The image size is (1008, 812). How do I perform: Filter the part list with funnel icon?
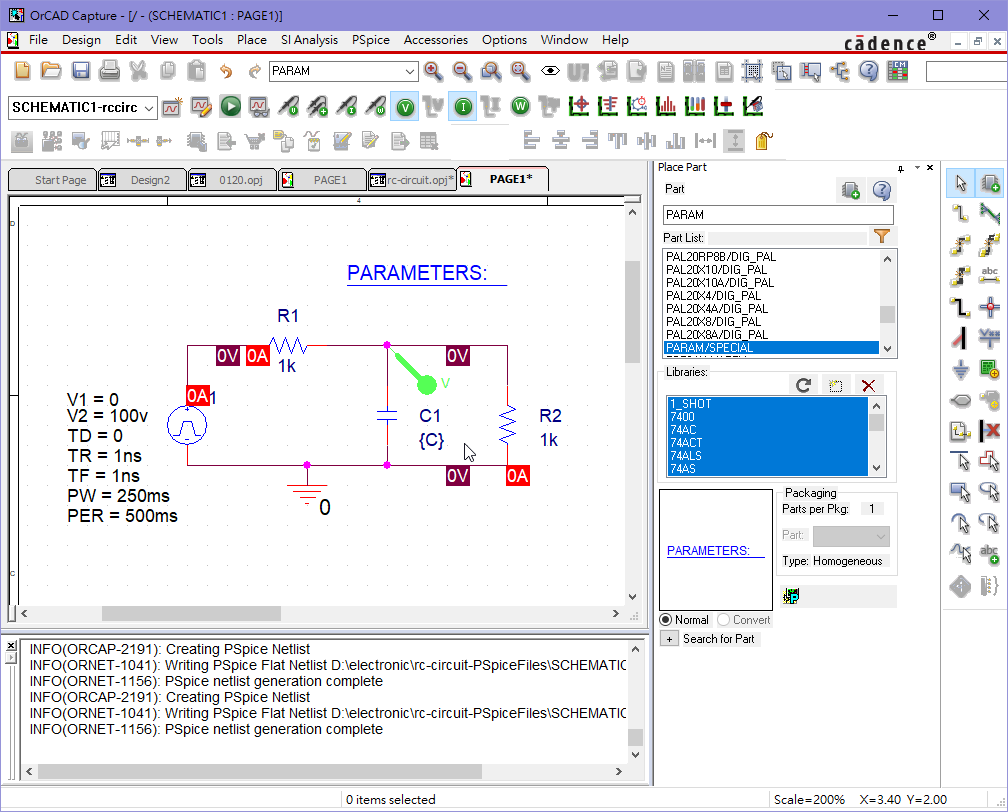tap(882, 237)
